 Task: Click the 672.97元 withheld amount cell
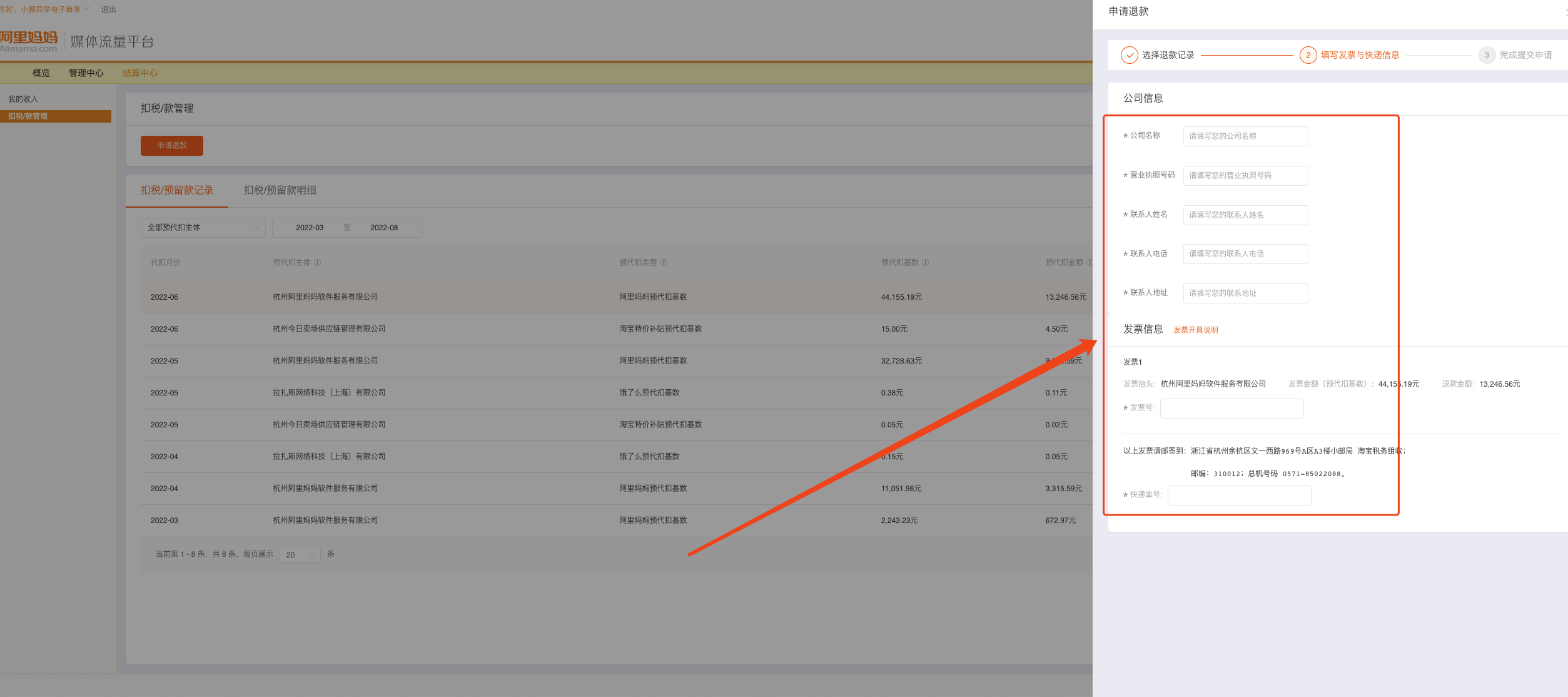click(x=1061, y=521)
